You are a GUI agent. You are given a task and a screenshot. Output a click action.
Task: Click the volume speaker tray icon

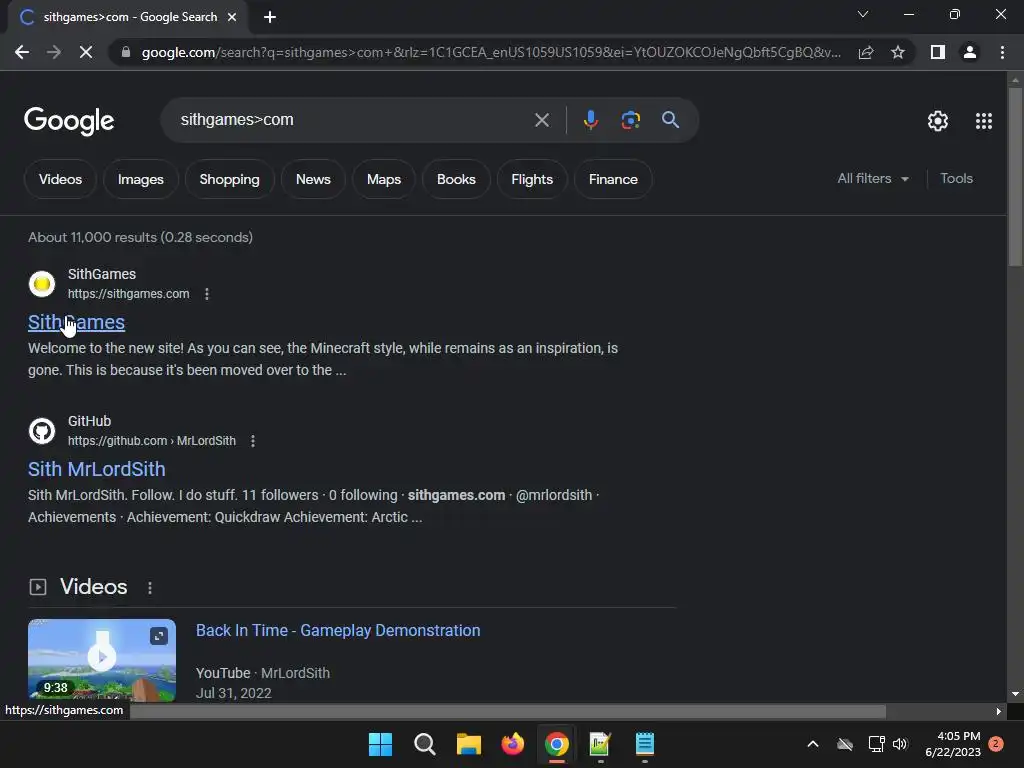pyautogui.click(x=900, y=744)
